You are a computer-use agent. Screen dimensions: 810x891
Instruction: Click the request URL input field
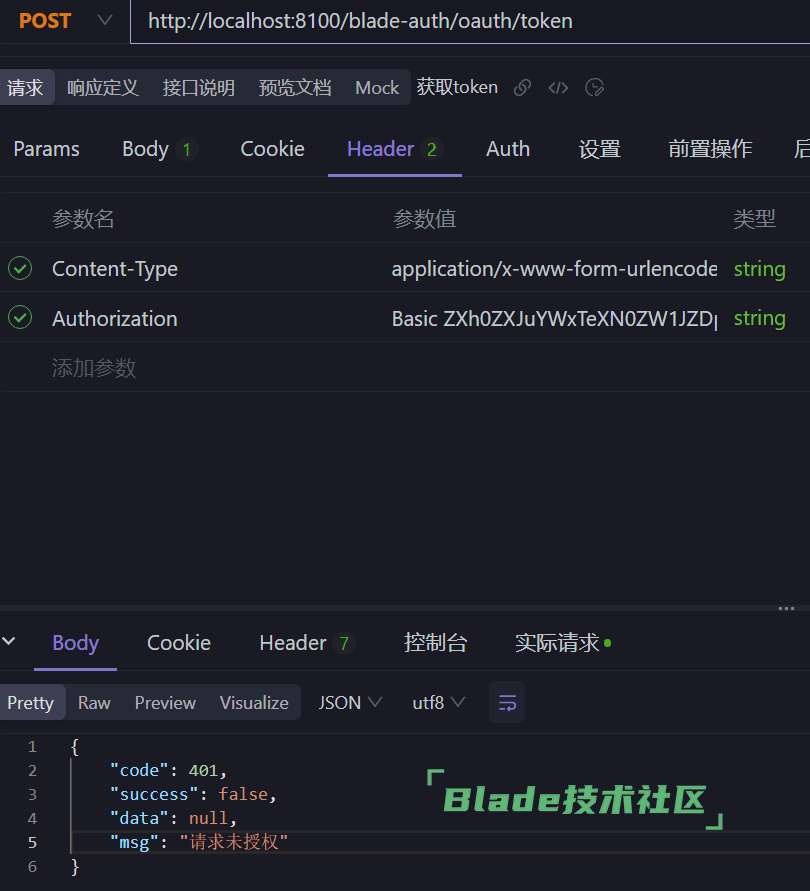pyautogui.click(x=400, y=20)
